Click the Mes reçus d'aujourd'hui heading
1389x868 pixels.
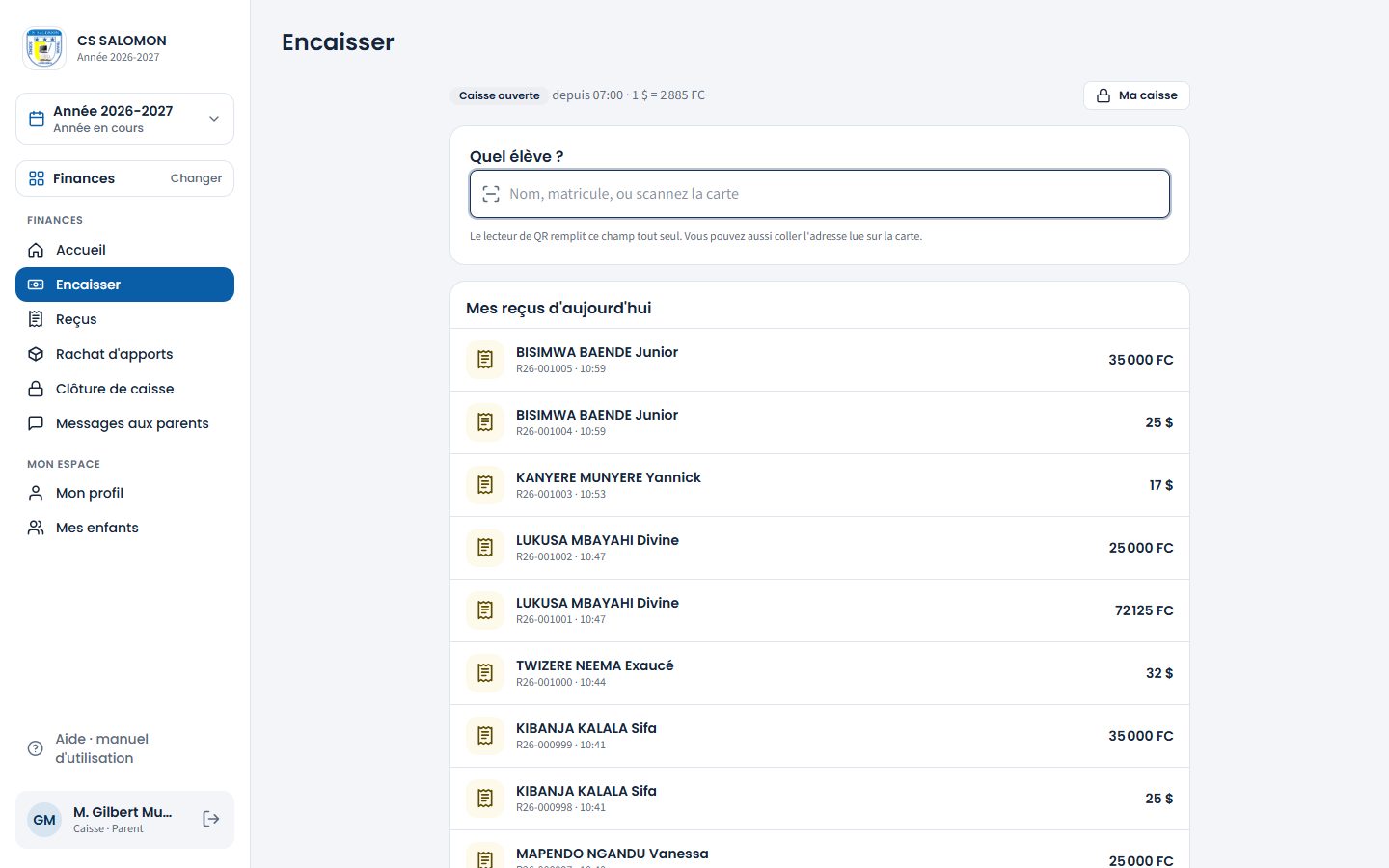pos(558,308)
